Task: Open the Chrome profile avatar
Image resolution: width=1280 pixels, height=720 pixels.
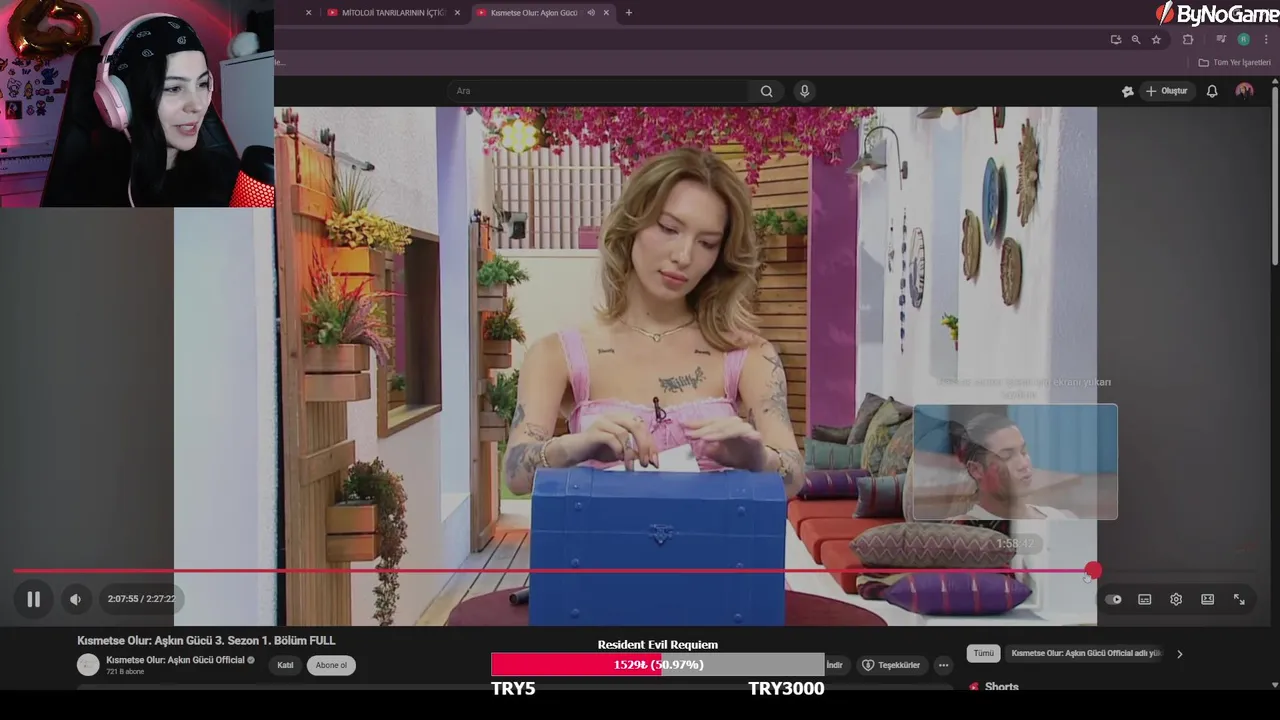Action: pyautogui.click(x=1243, y=40)
